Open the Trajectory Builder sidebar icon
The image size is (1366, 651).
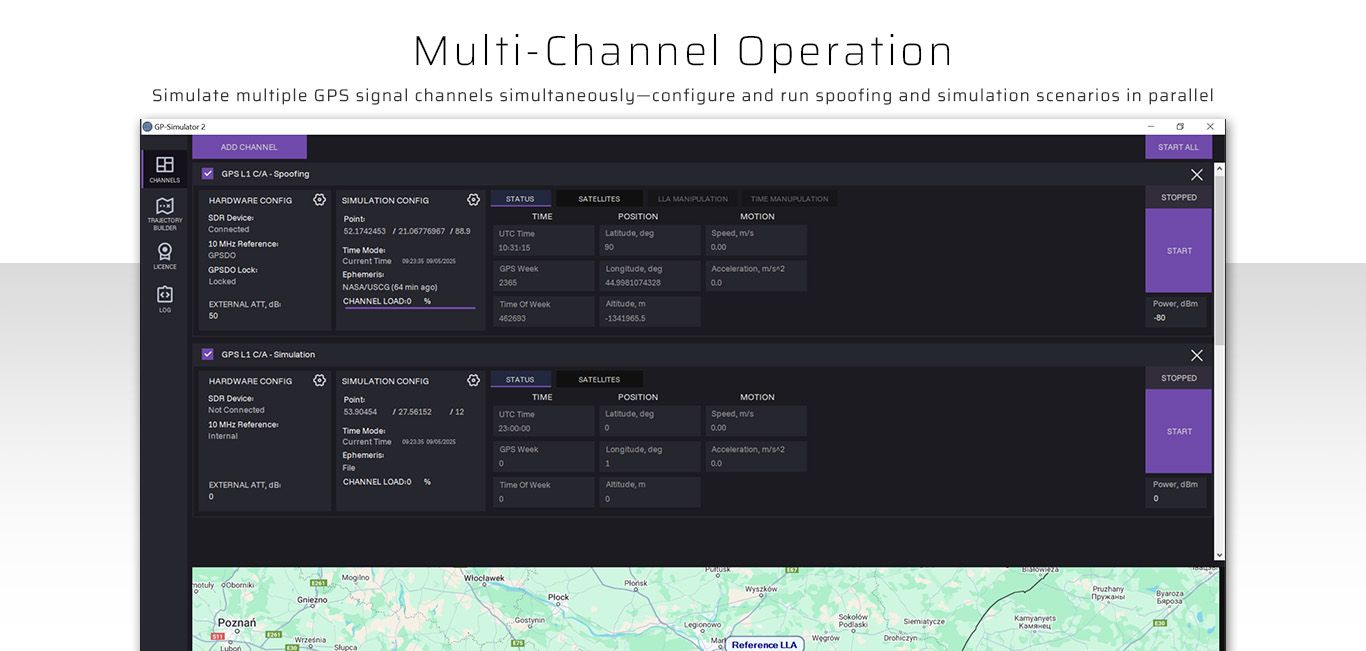pyautogui.click(x=164, y=212)
